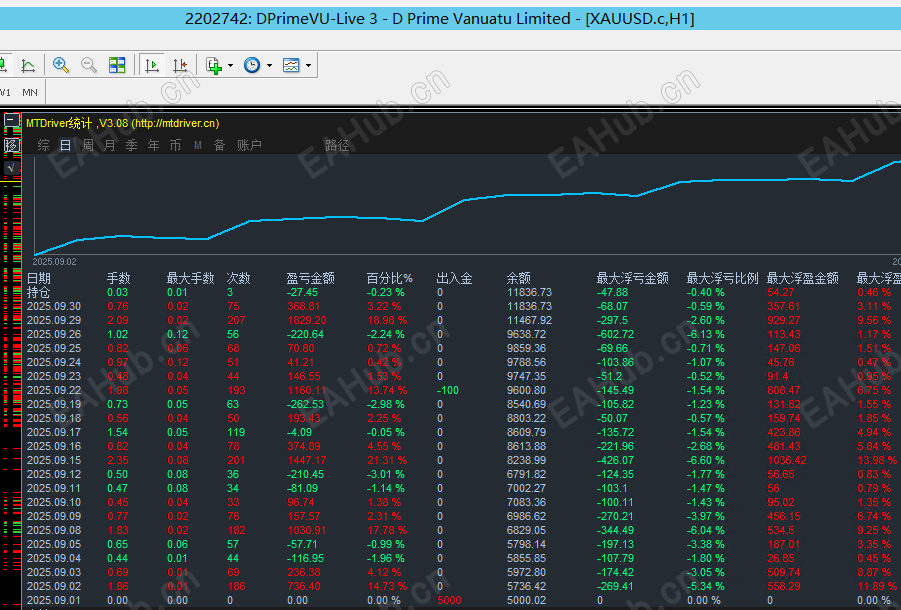Viewport: 901px width, 610px height.
Task: Switch the chart to line chart mode
Action: [28, 65]
